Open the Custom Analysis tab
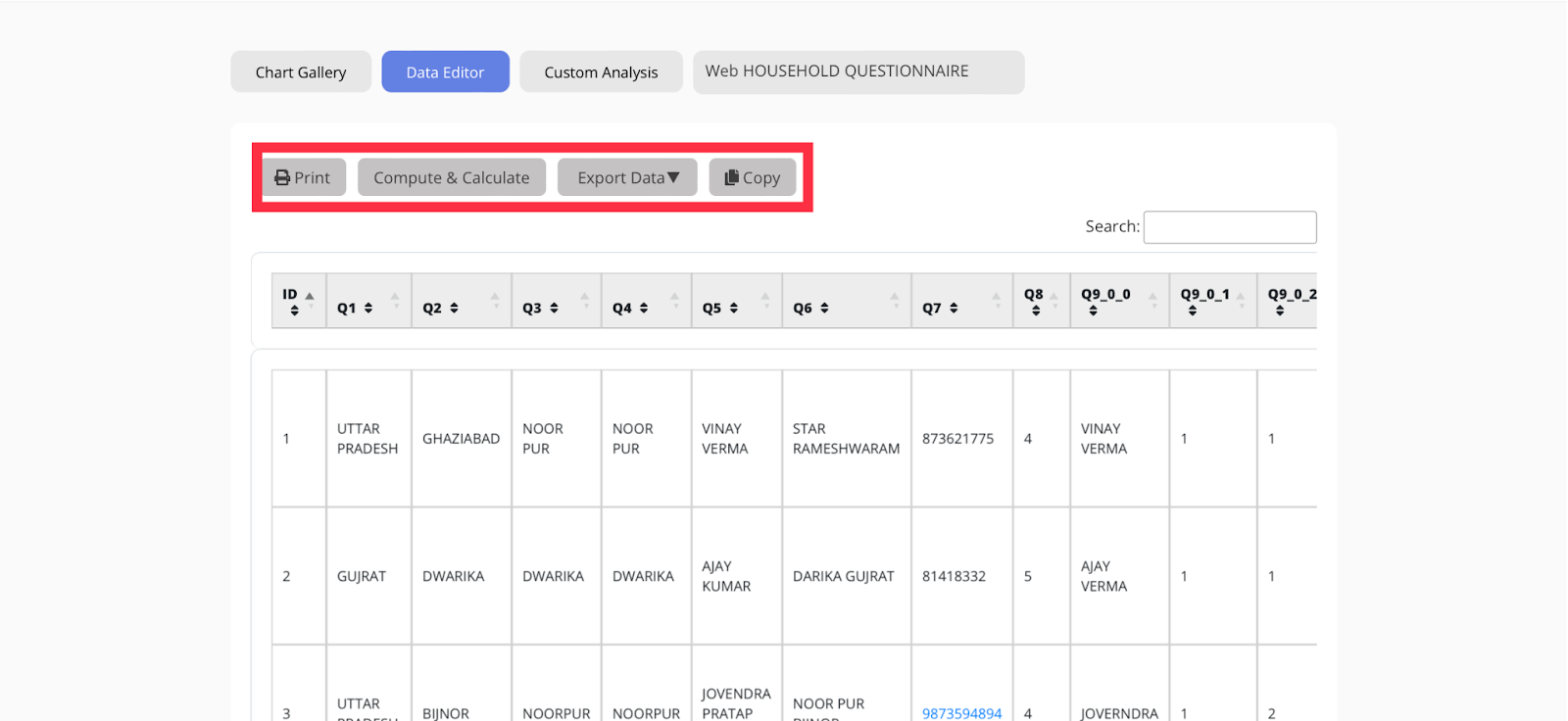The height and width of the screenshot is (721, 1568). coord(601,72)
